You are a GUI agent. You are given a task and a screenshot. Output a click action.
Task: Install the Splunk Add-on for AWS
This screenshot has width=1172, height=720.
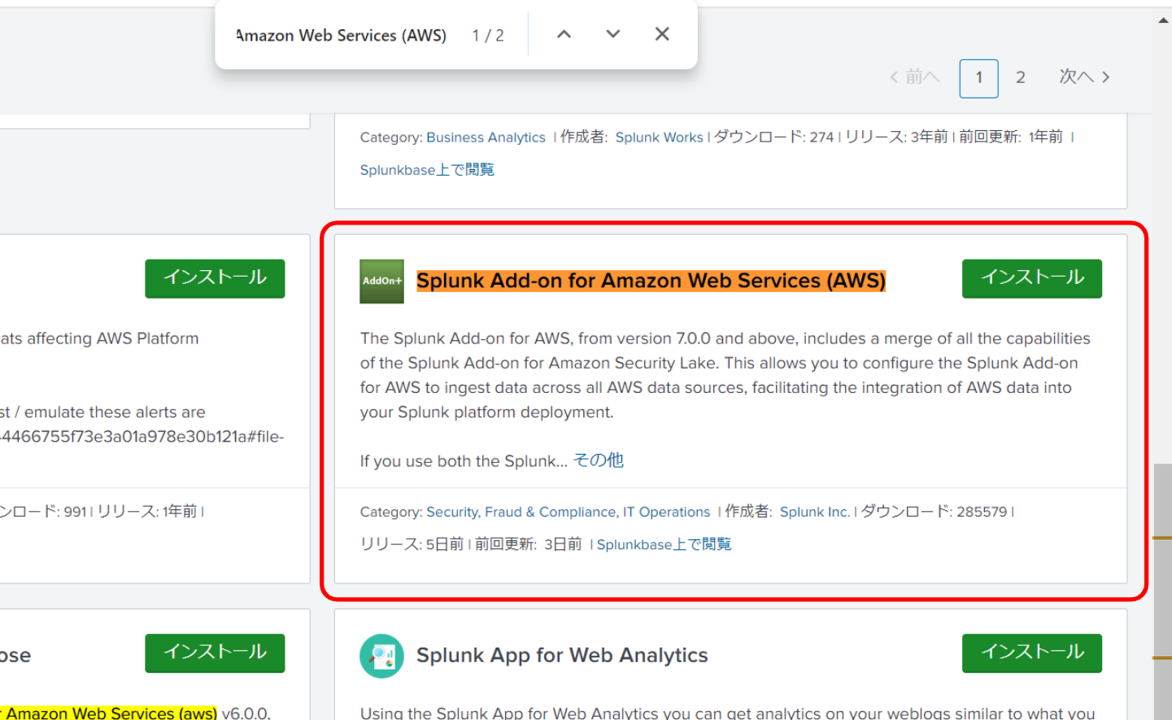pyautogui.click(x=1031, y=279)
